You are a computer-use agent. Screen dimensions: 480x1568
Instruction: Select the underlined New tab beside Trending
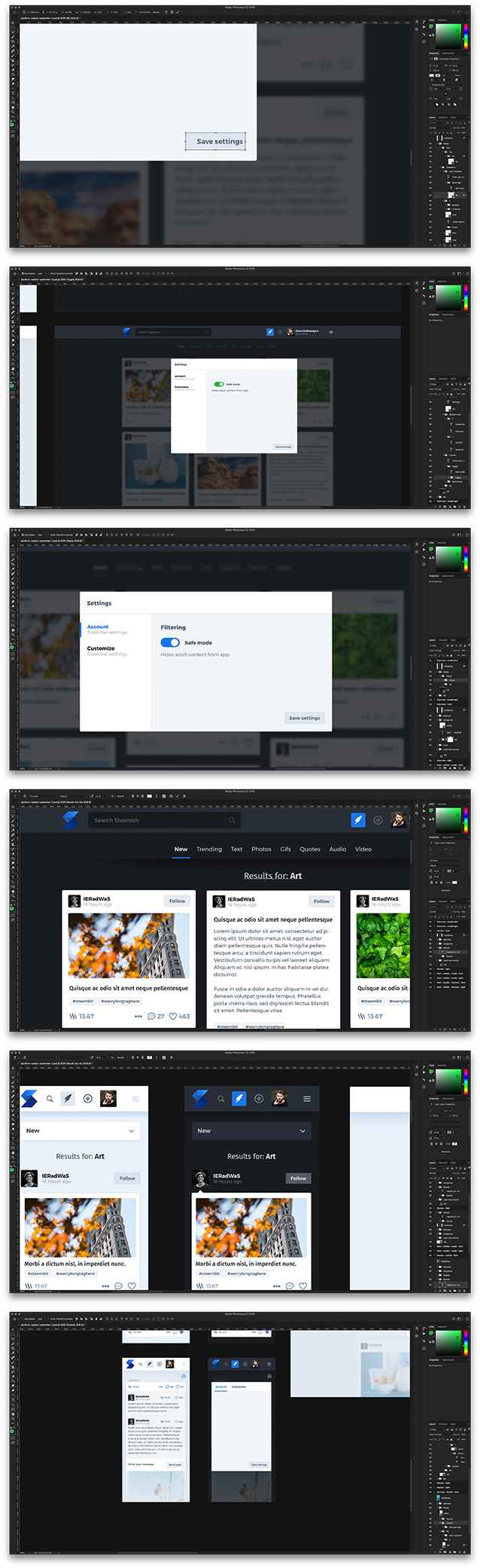coord(181,849)
